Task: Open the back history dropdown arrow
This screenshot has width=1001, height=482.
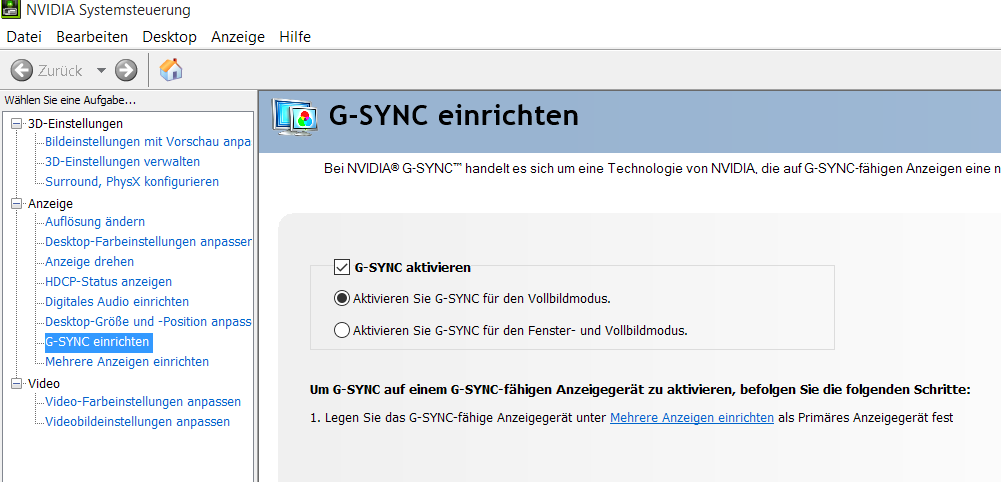Action: [101, 70]
